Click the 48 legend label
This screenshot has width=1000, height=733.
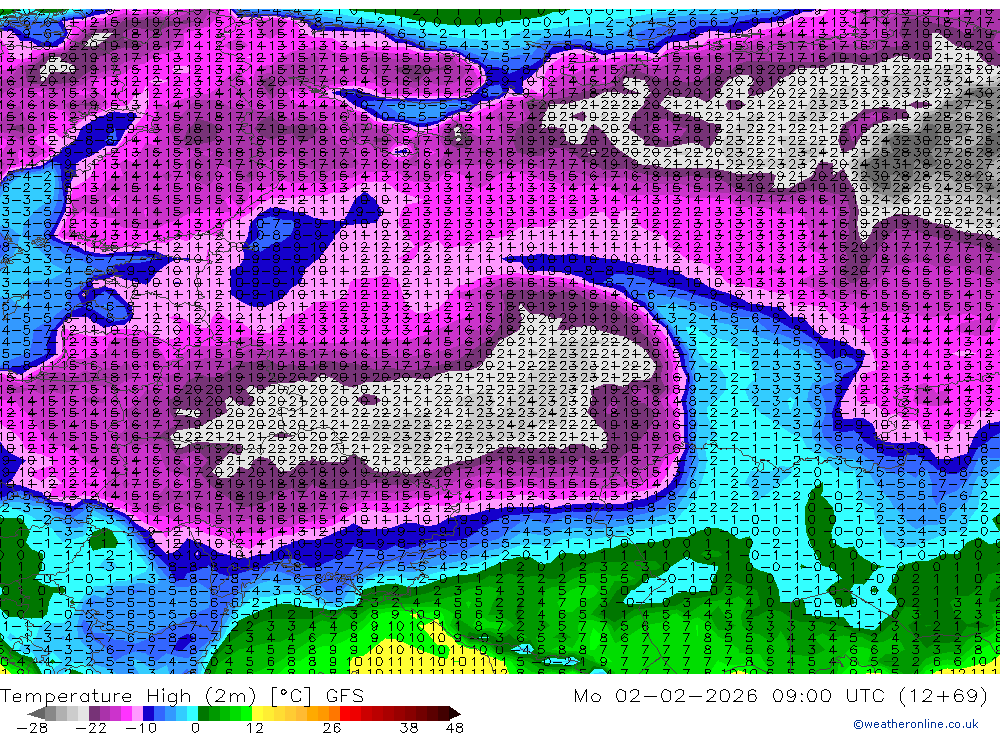click(455, 727)
